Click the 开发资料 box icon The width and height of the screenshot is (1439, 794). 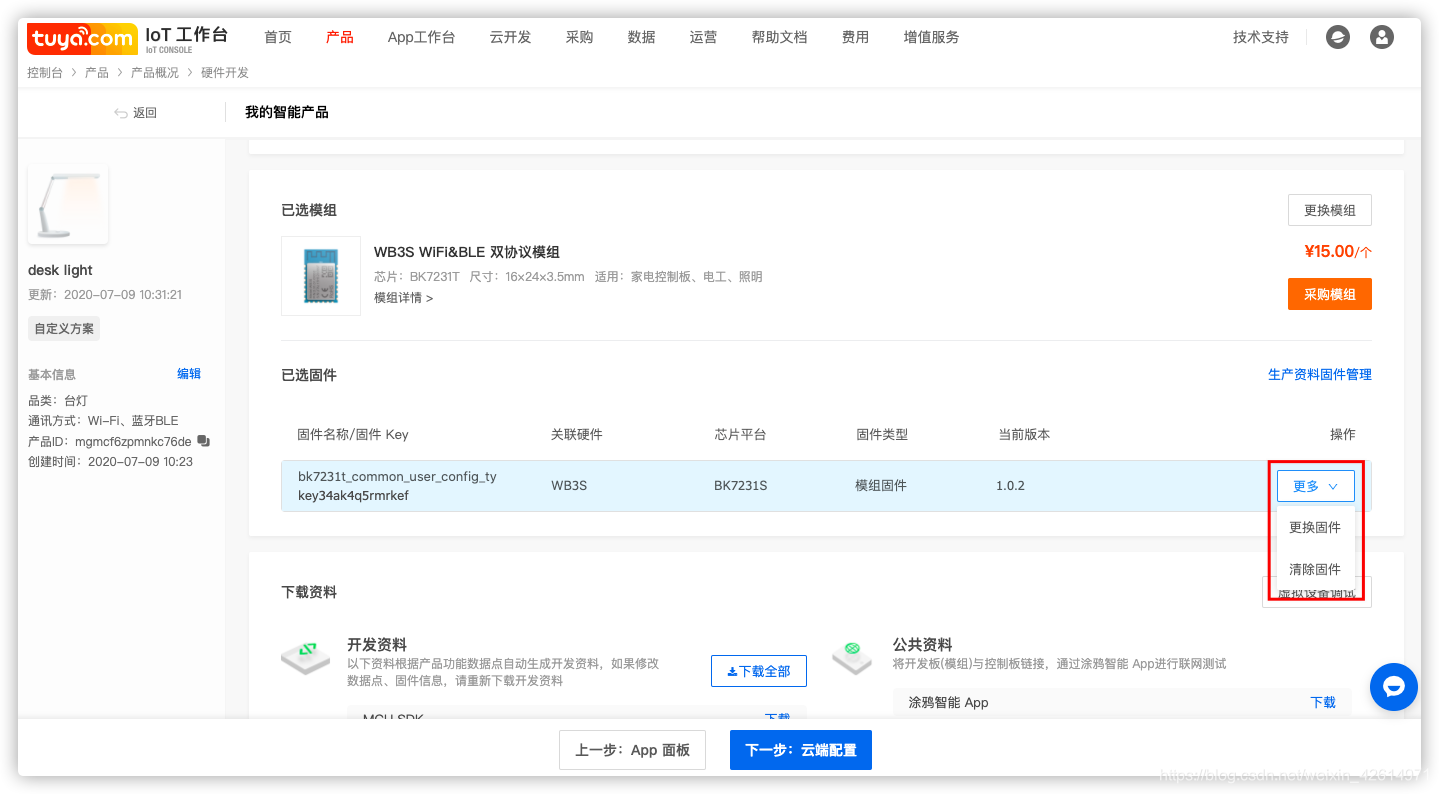coord(306,658)
